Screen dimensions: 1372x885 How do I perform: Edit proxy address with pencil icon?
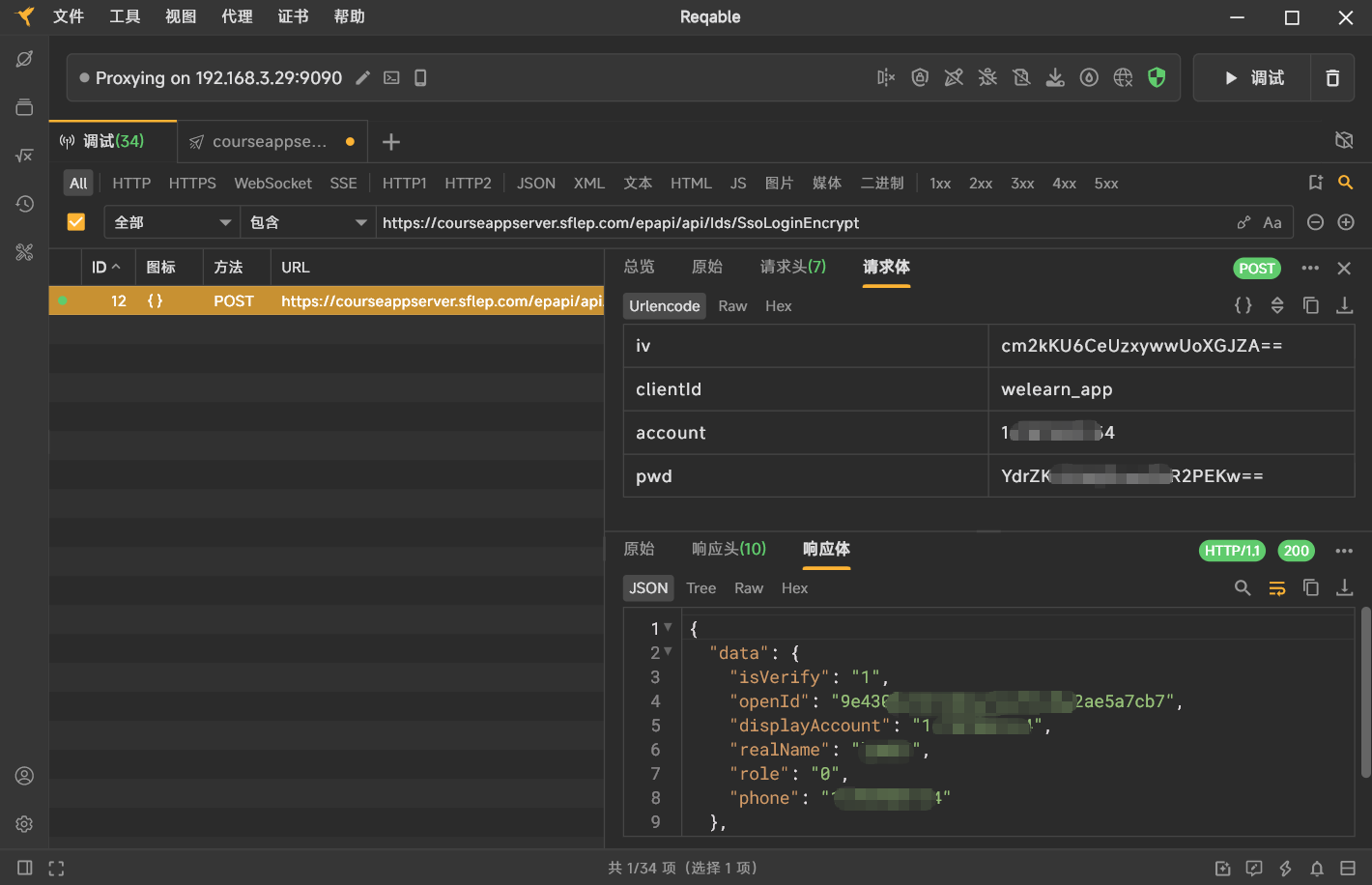click(362, 78)
